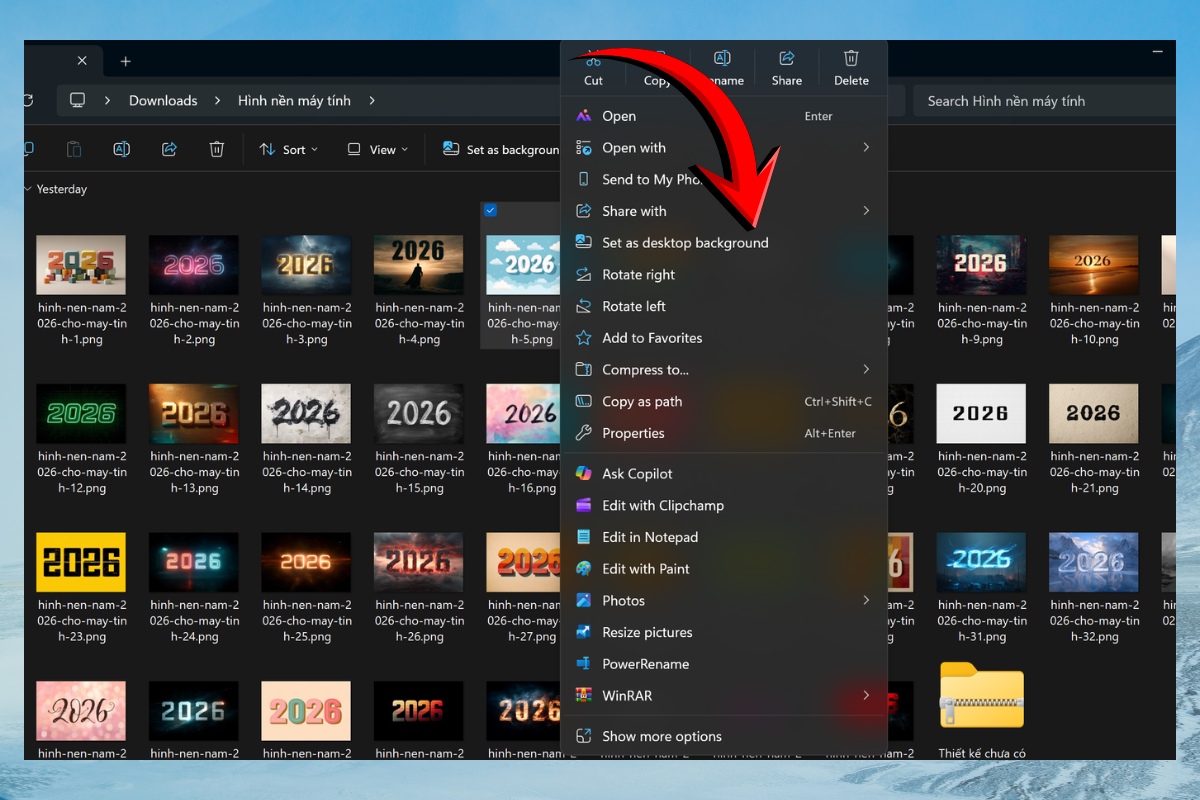1200x800 pixels.
Task: Select thumbnail hinh-nen-nam-2026-cho-may-tinh-23.png
Action: [81, 562]
